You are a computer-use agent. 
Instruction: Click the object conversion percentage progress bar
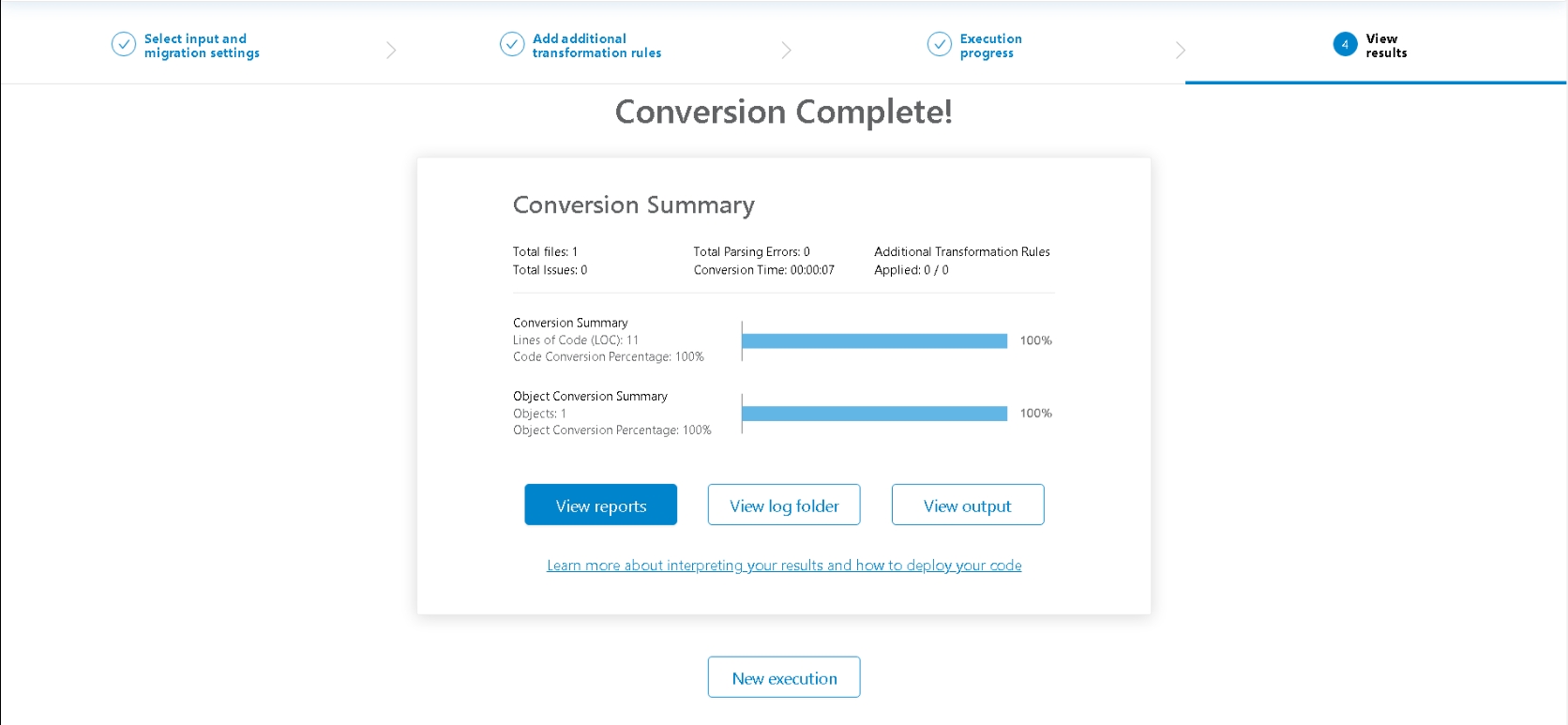(x=874, y=414)
